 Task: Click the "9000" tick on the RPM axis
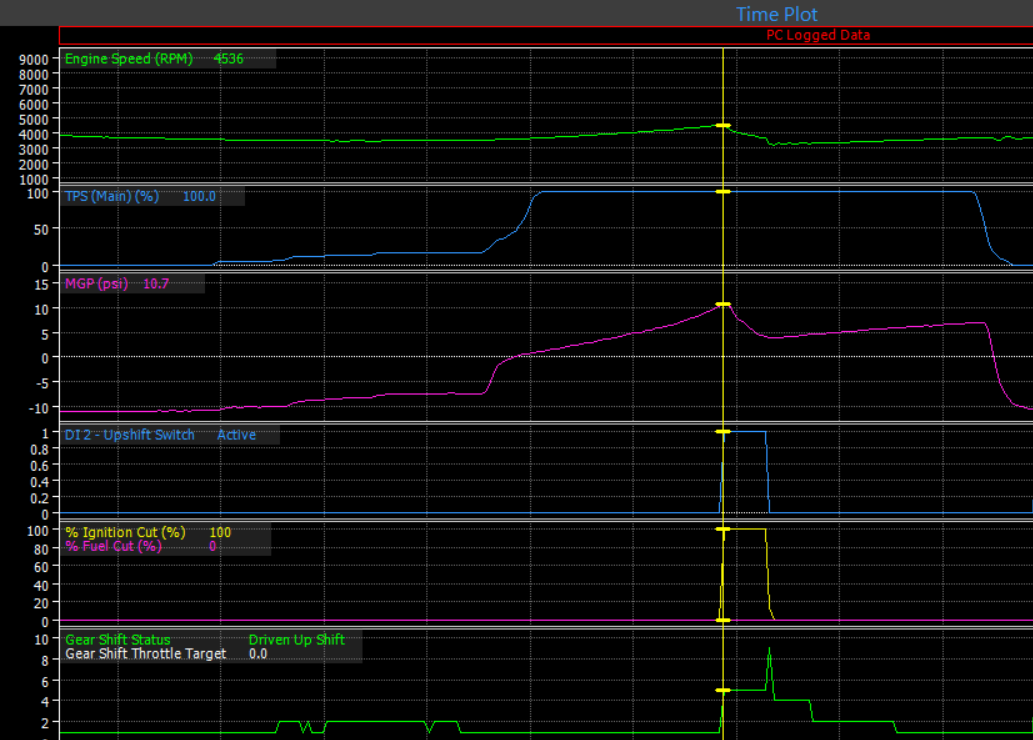coord(34,60)
